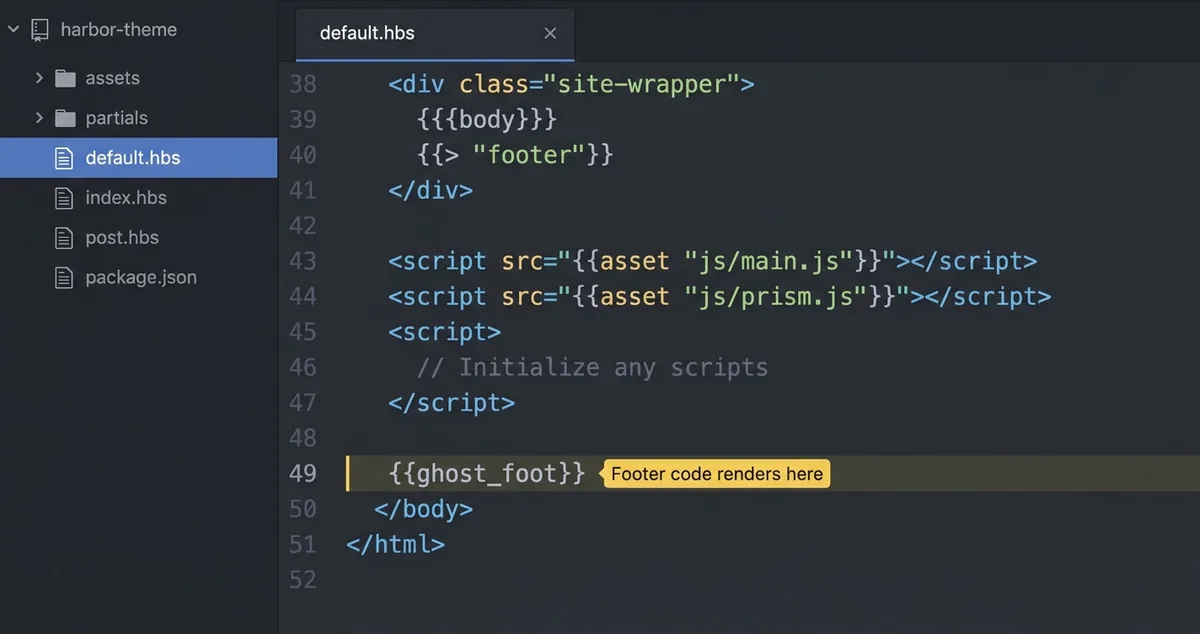Viewport: 1200px width, 634px height.
Task: Click the 'Footer code renders here' annotation
Action: point(717,474)
